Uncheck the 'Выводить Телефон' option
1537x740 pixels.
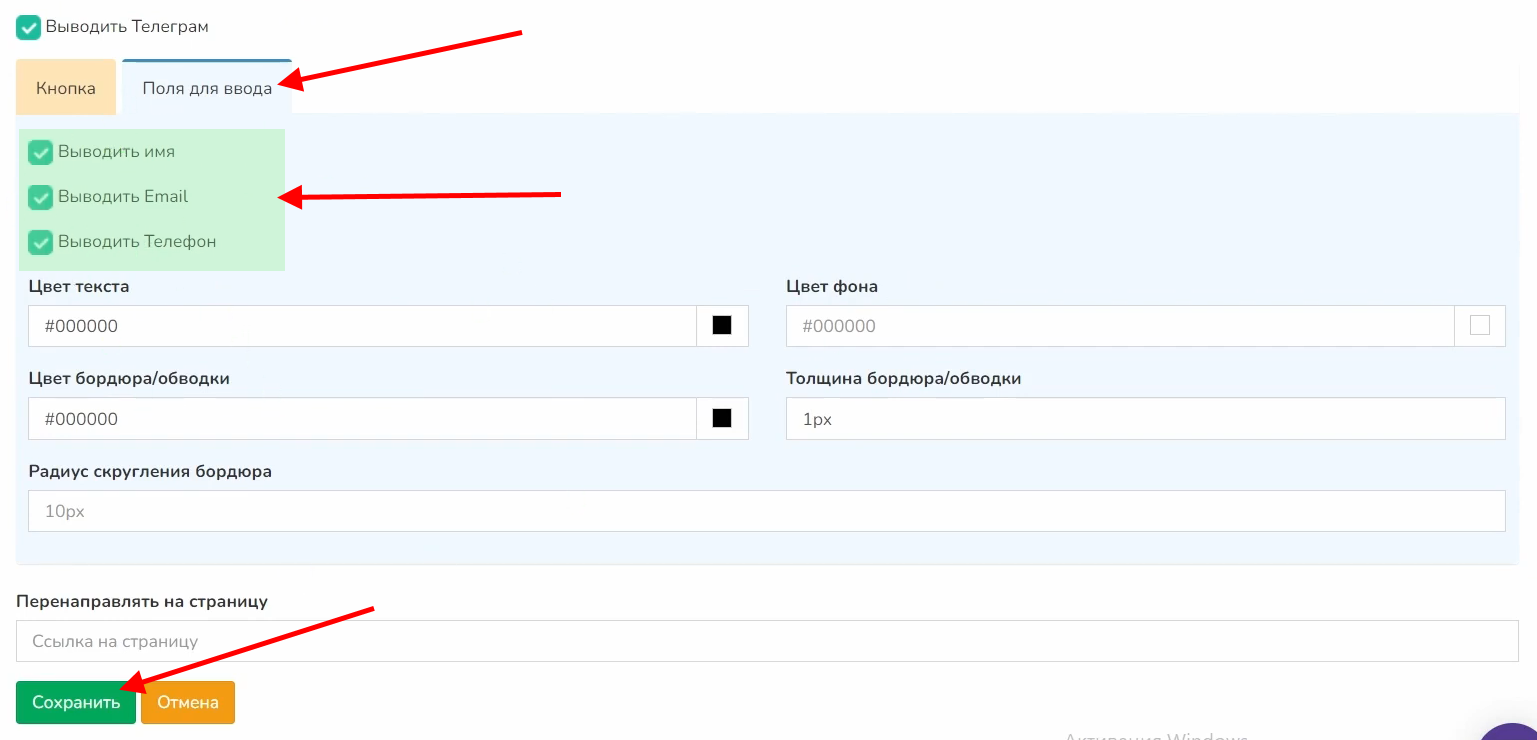pos(40,242)
